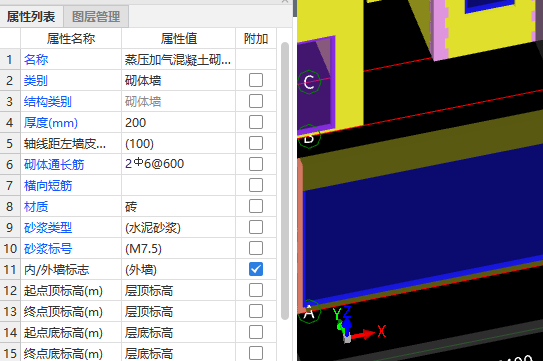Click the (M7.5) mortar grade value

[x=178, y=248]
